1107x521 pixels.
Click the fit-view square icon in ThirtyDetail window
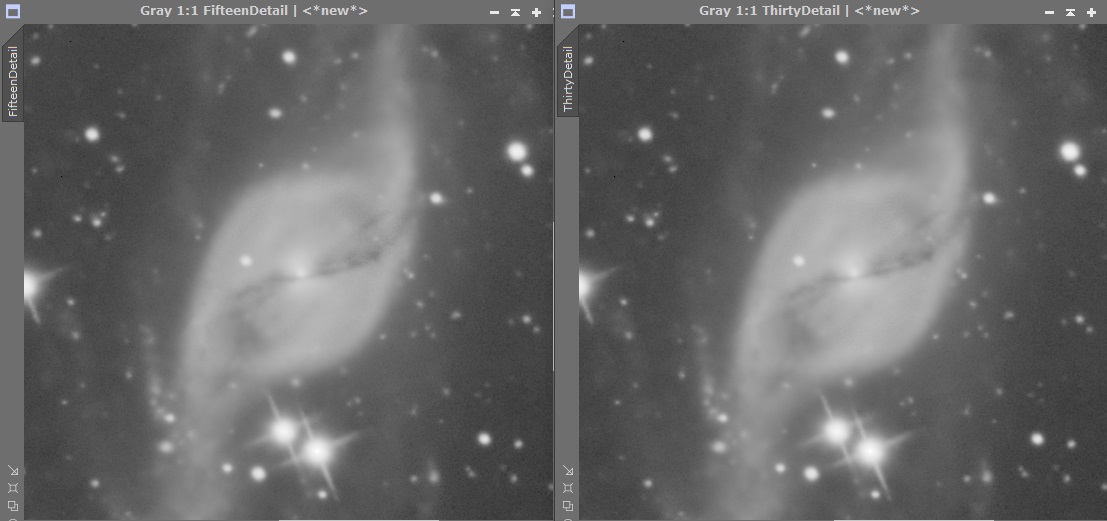[568, 488]
